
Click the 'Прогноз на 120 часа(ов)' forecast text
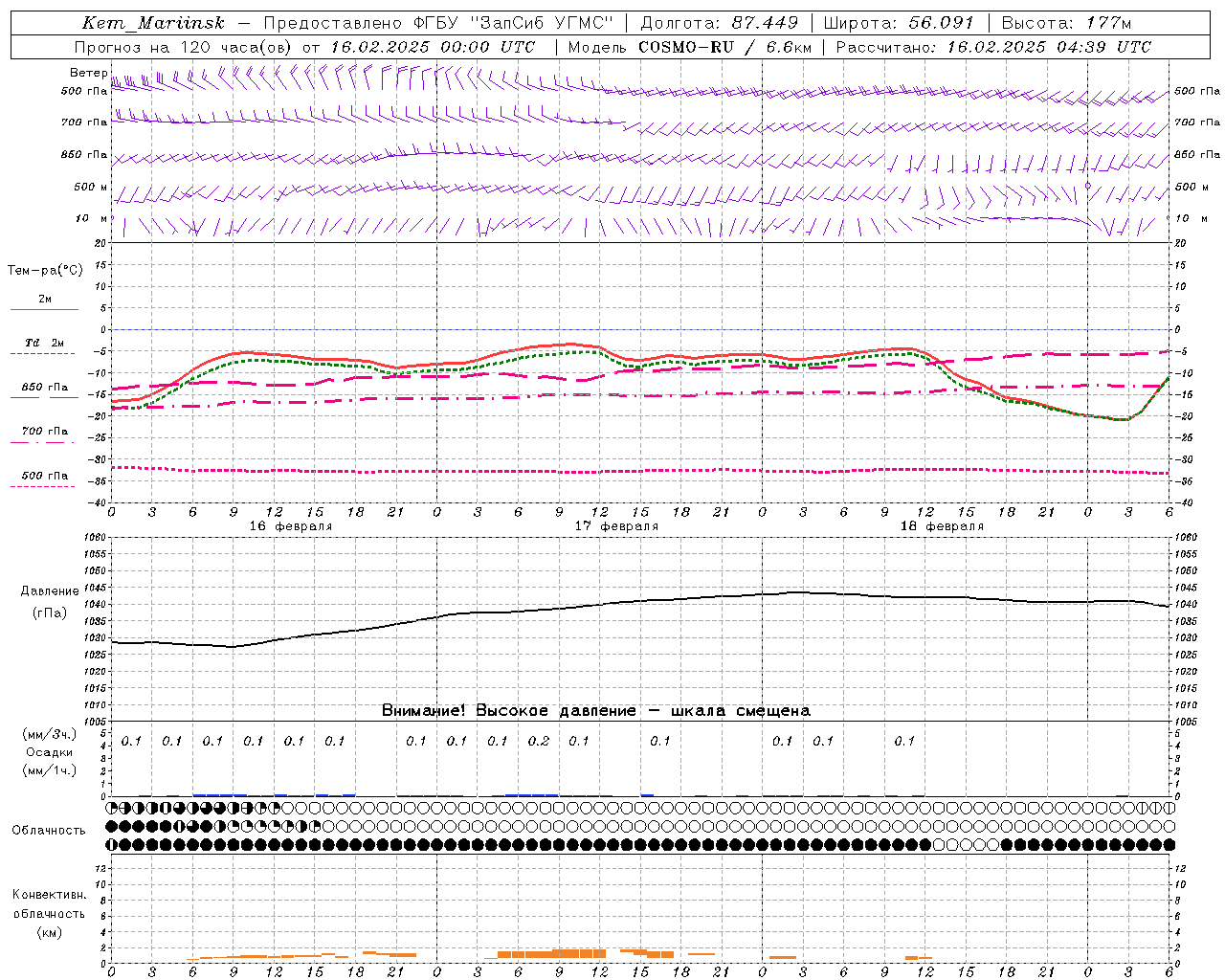tap(184, 47)
